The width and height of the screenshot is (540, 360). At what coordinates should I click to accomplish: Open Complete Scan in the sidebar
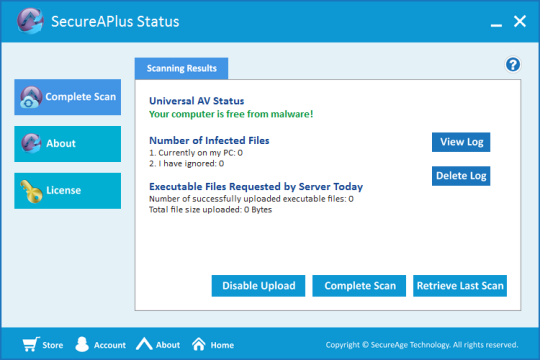point(68,97)
